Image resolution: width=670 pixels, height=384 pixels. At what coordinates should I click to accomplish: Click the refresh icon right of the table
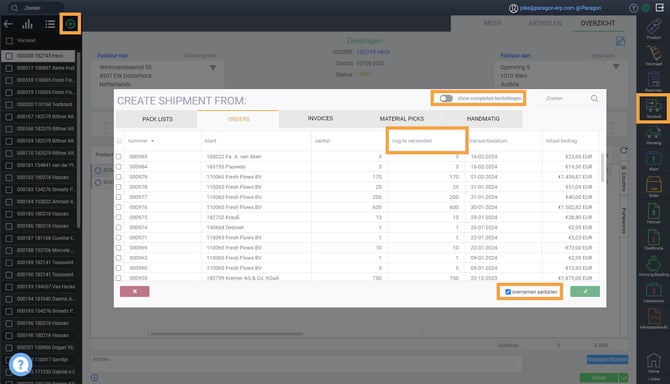coord(624,150)
